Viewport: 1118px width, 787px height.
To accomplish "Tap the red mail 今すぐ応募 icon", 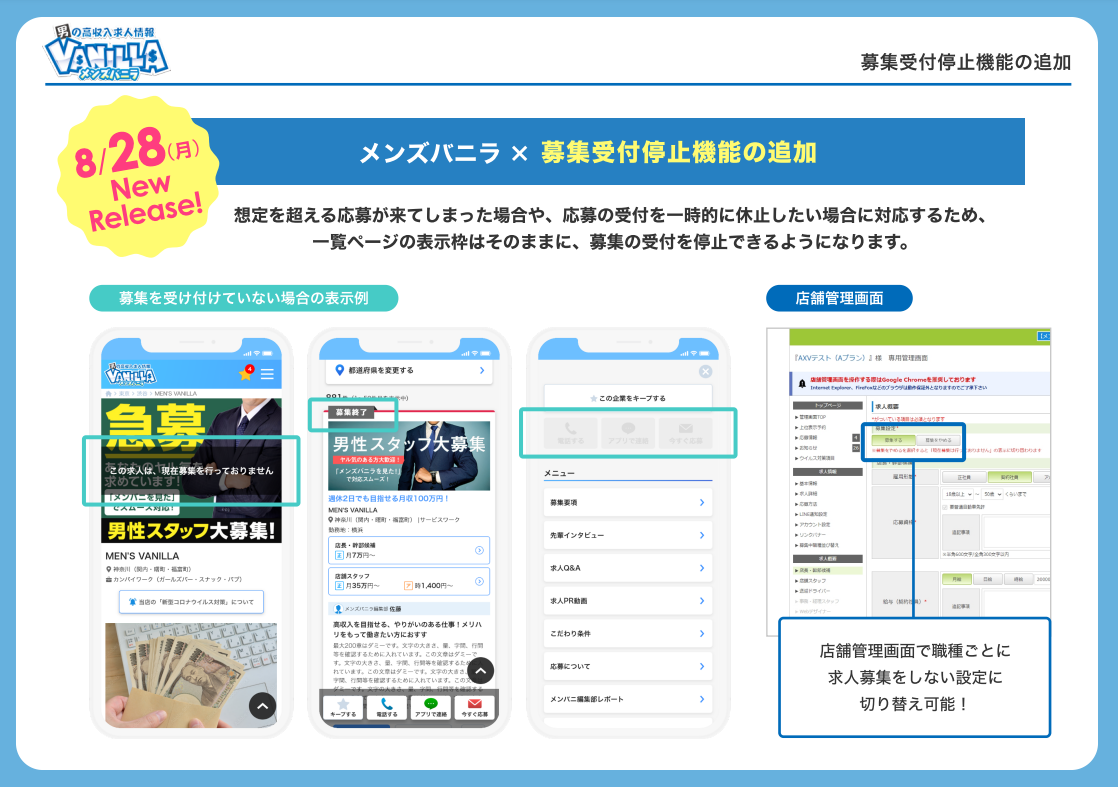I will pos(474,703).
